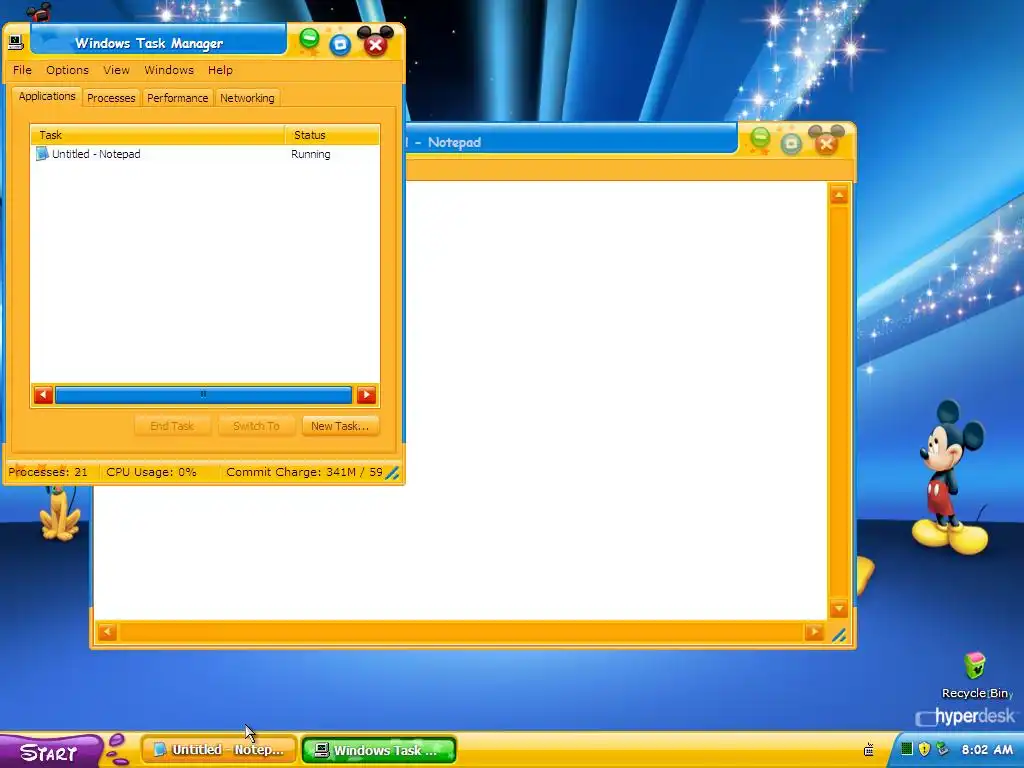Open the Start menu
Screen dimensions: 1024x768
point(51,752)
